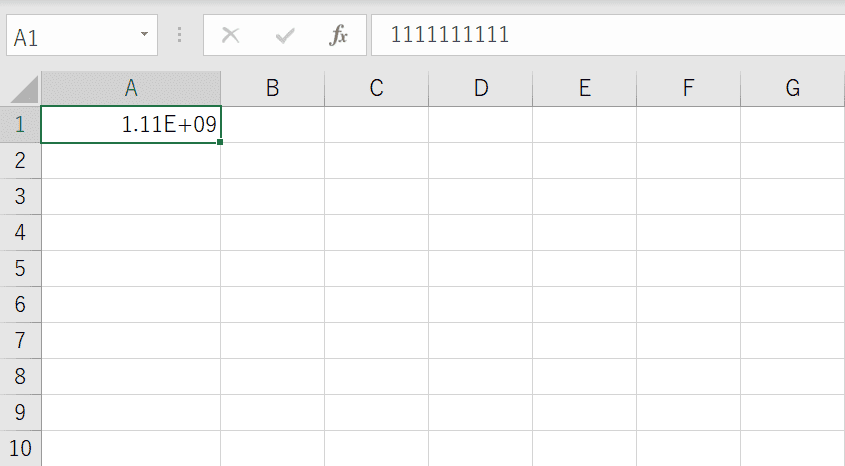This screenshot has width=845, height=466.
Task: Click the Cancel (X) formula bar icon
Action: (x=231, y=36)
